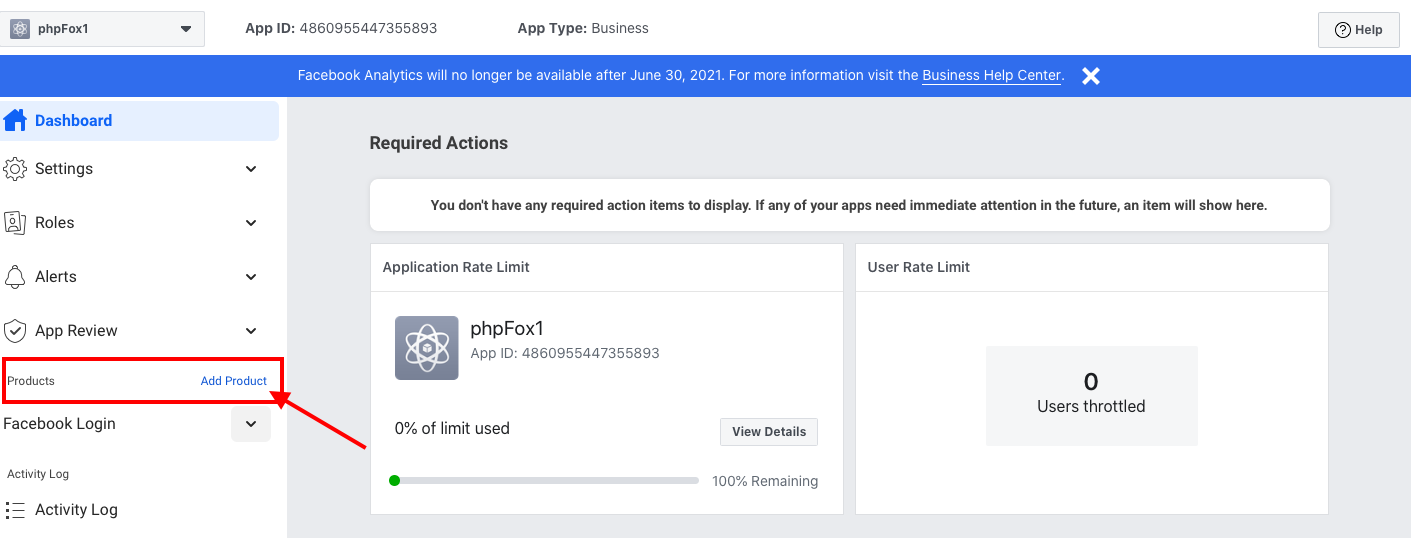Click the View Details button
Viewport: 1411px width, 538px height.
[x=769, y=432]
